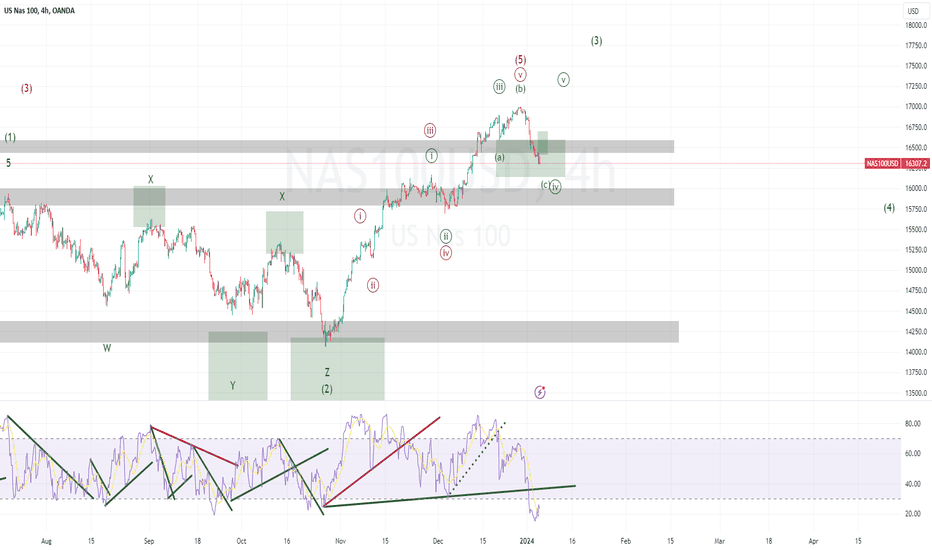Screen dimensions: 932x550
Task: Click the Apr date on time axis
Action: click(814, 541)
